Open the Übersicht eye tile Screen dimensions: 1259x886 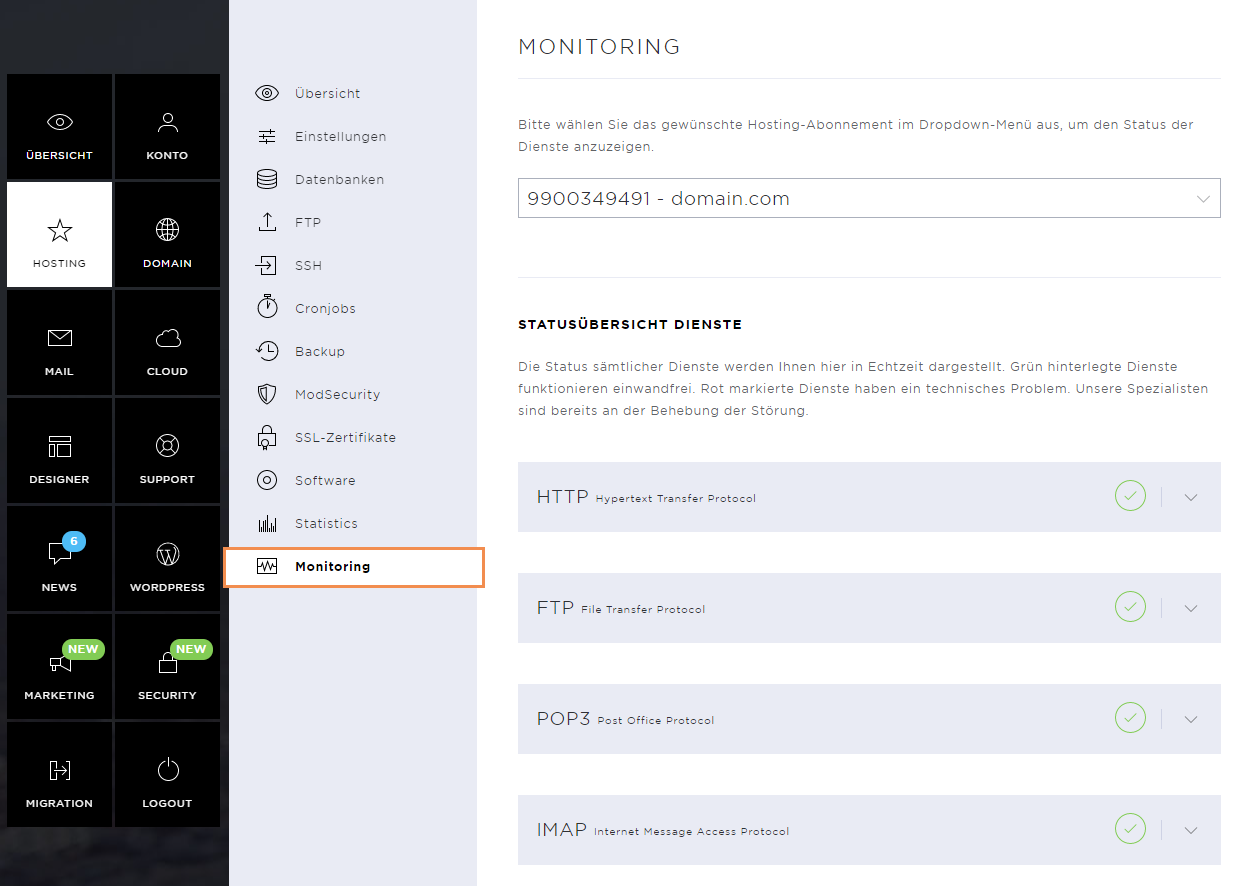click(59, 127)
